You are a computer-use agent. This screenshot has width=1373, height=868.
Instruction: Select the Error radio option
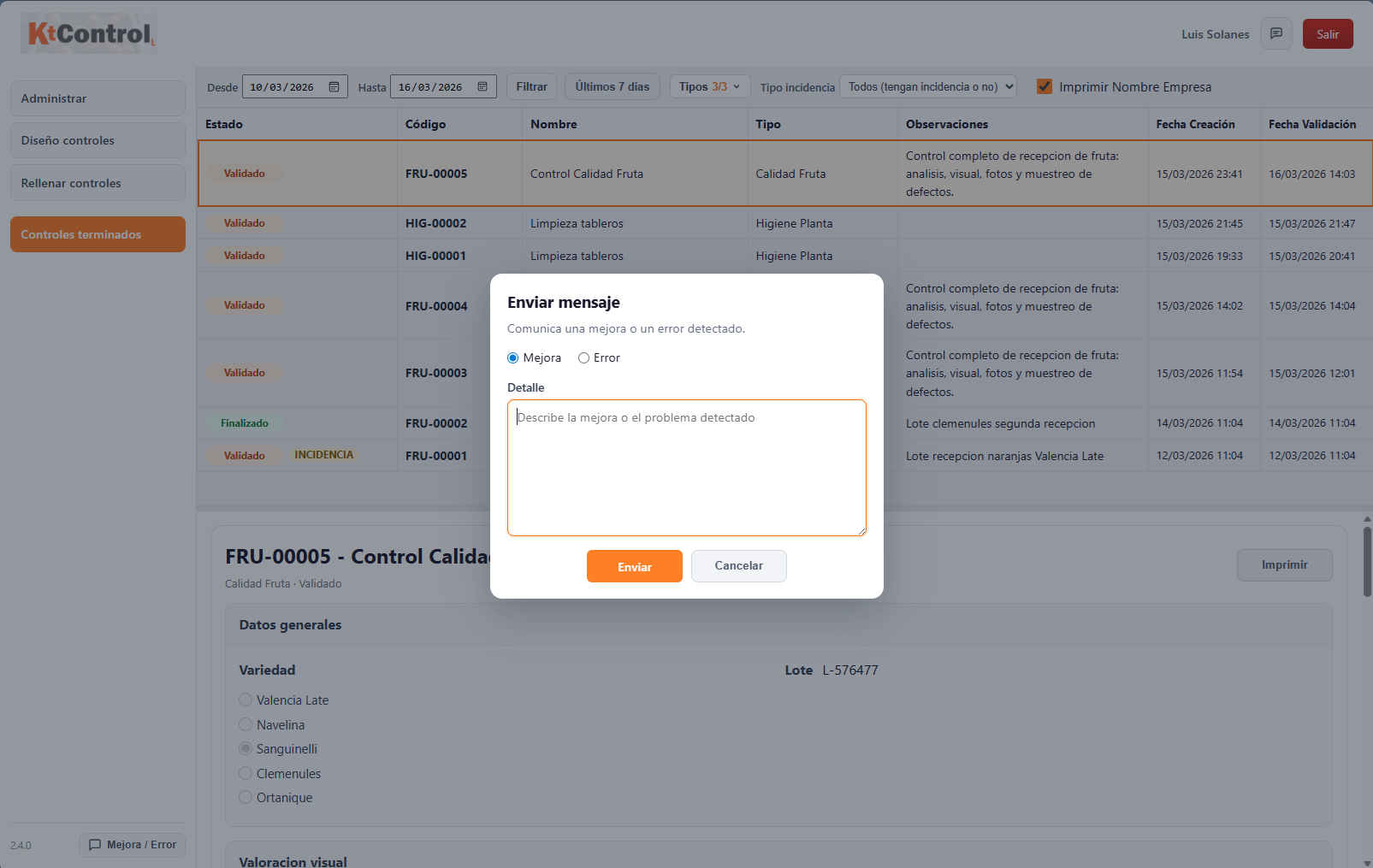click(x=583, y=358)
